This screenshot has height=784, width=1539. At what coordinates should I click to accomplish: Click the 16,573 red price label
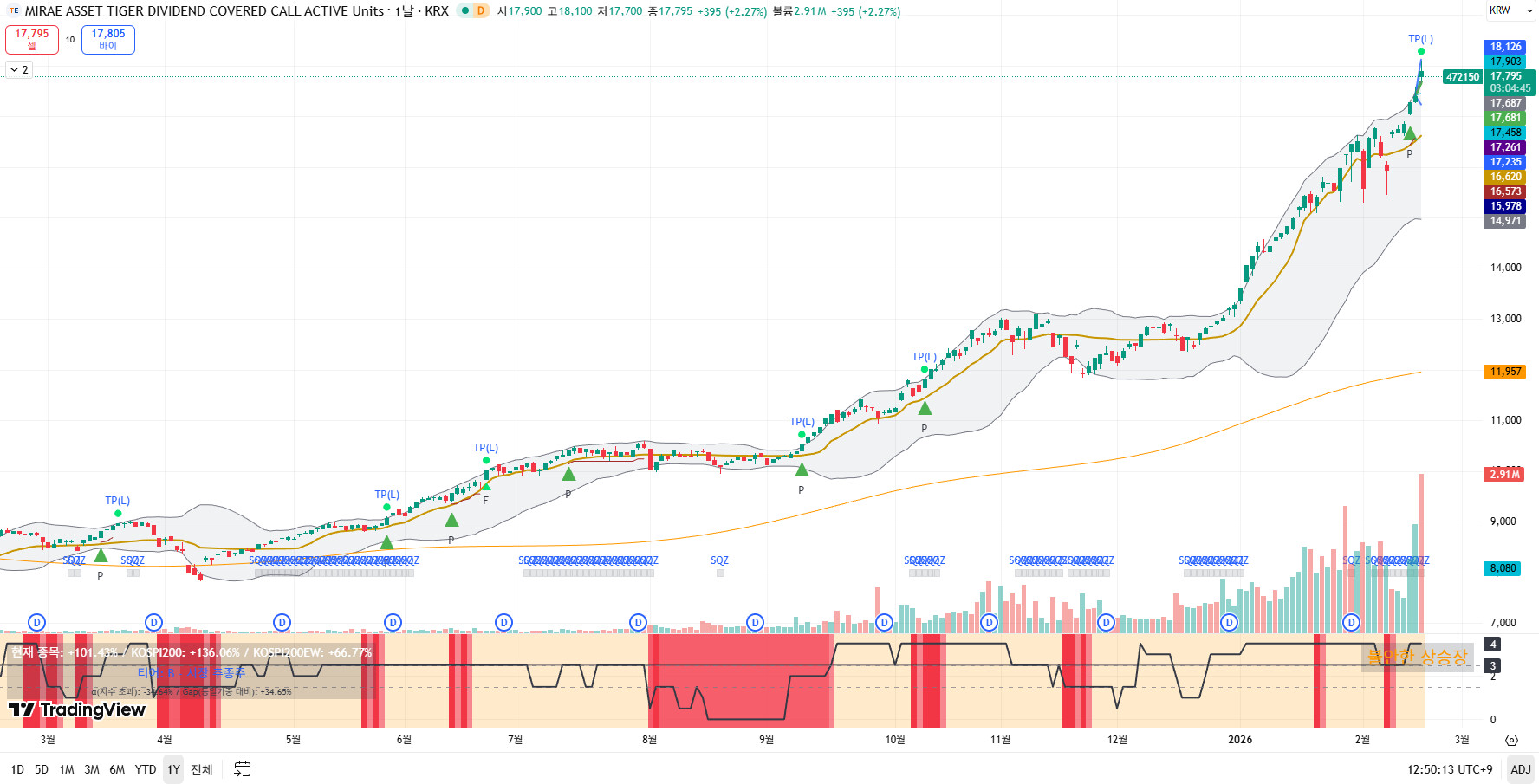tap(1505, 191)
